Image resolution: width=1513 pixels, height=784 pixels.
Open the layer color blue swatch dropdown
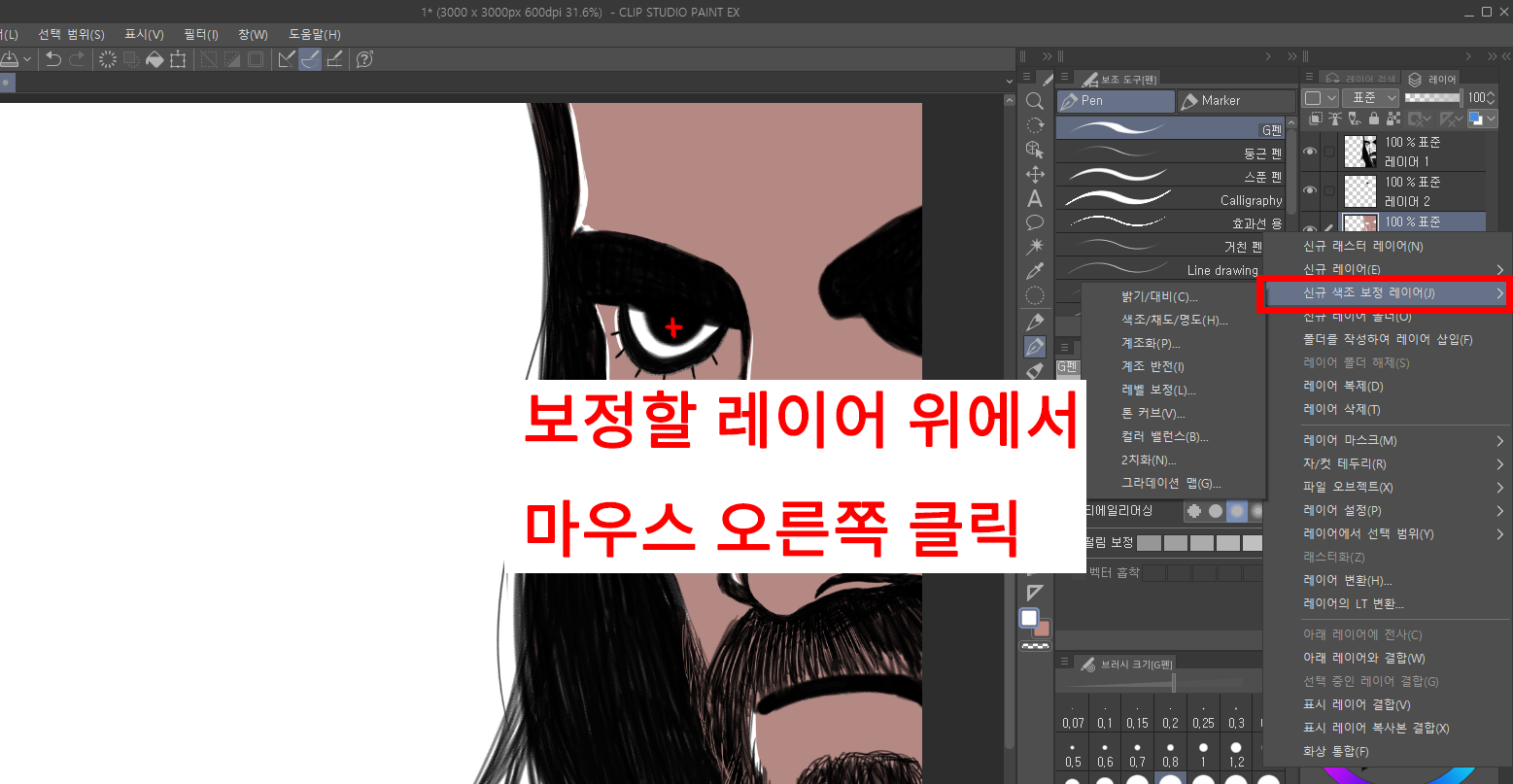pyautogui.click(x=1483, y=119)
